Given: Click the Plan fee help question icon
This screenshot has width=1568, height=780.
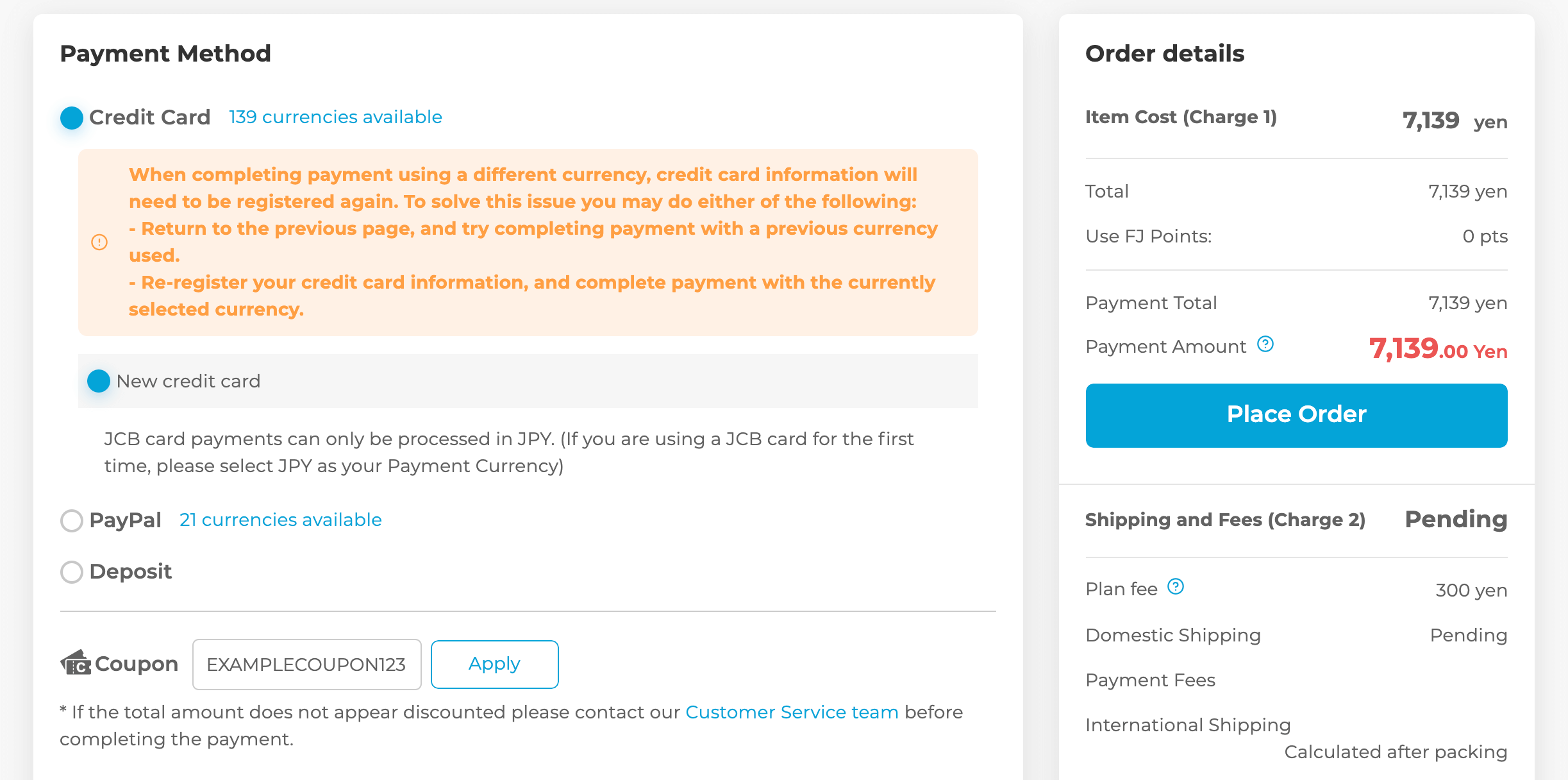Looking at the screenshot, I should [1175, 586].
